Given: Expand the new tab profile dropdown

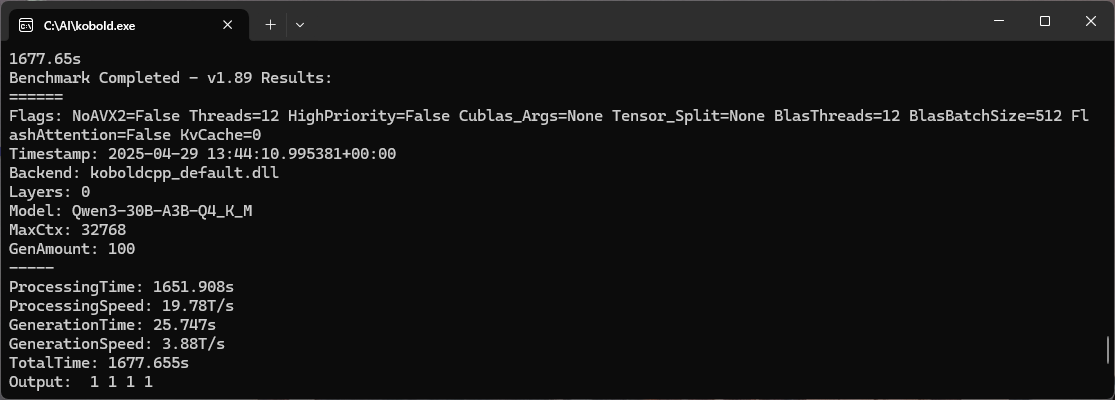Looking at the screenshot, I should (299, 25).
